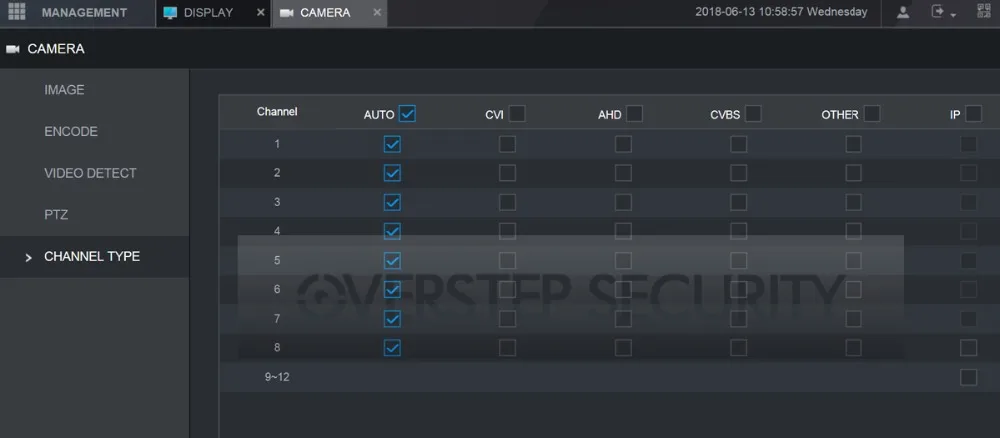Image resolution: width=1000 pixels, height=438 pixels.
Task: Check AHD for channel 7
Action: 623,318
